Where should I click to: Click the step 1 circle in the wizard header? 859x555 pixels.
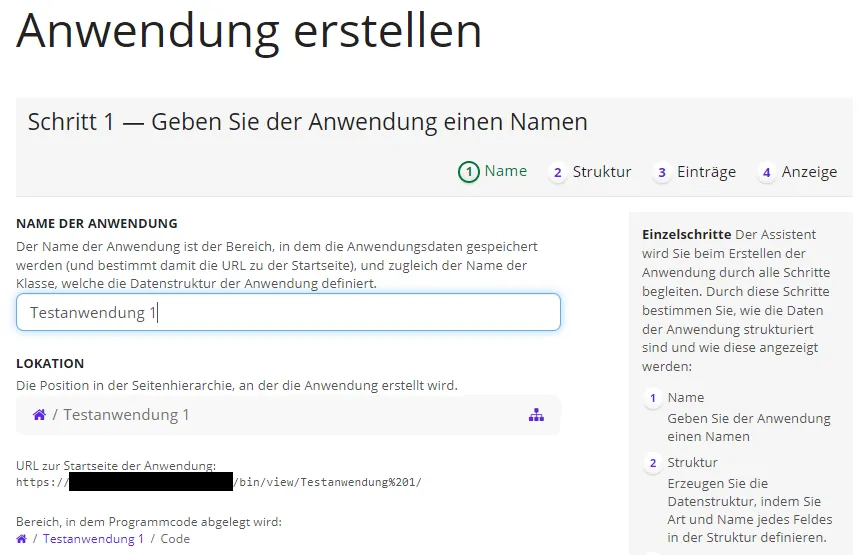(468, 172)
